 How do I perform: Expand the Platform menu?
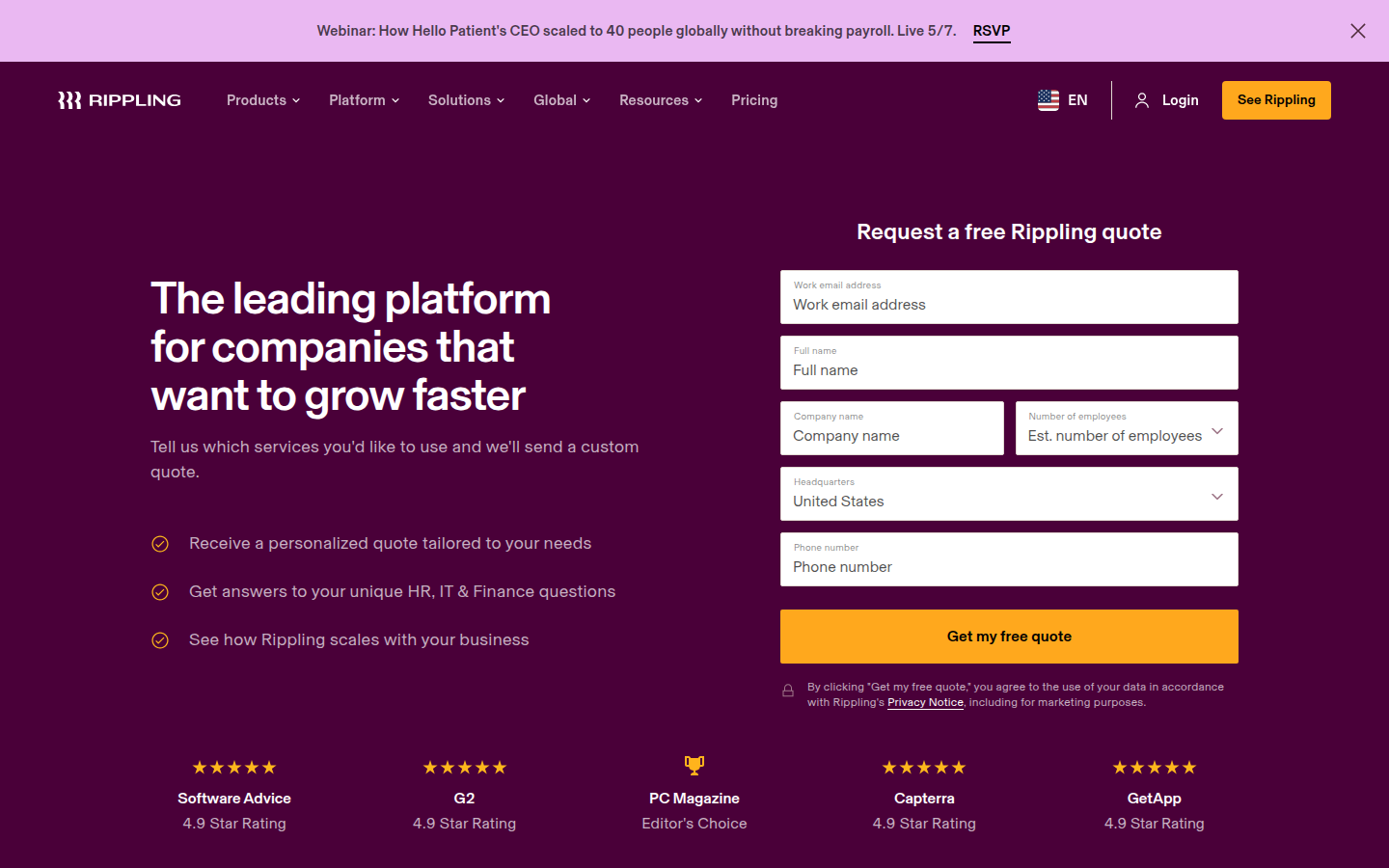click(x=364, y=100)
